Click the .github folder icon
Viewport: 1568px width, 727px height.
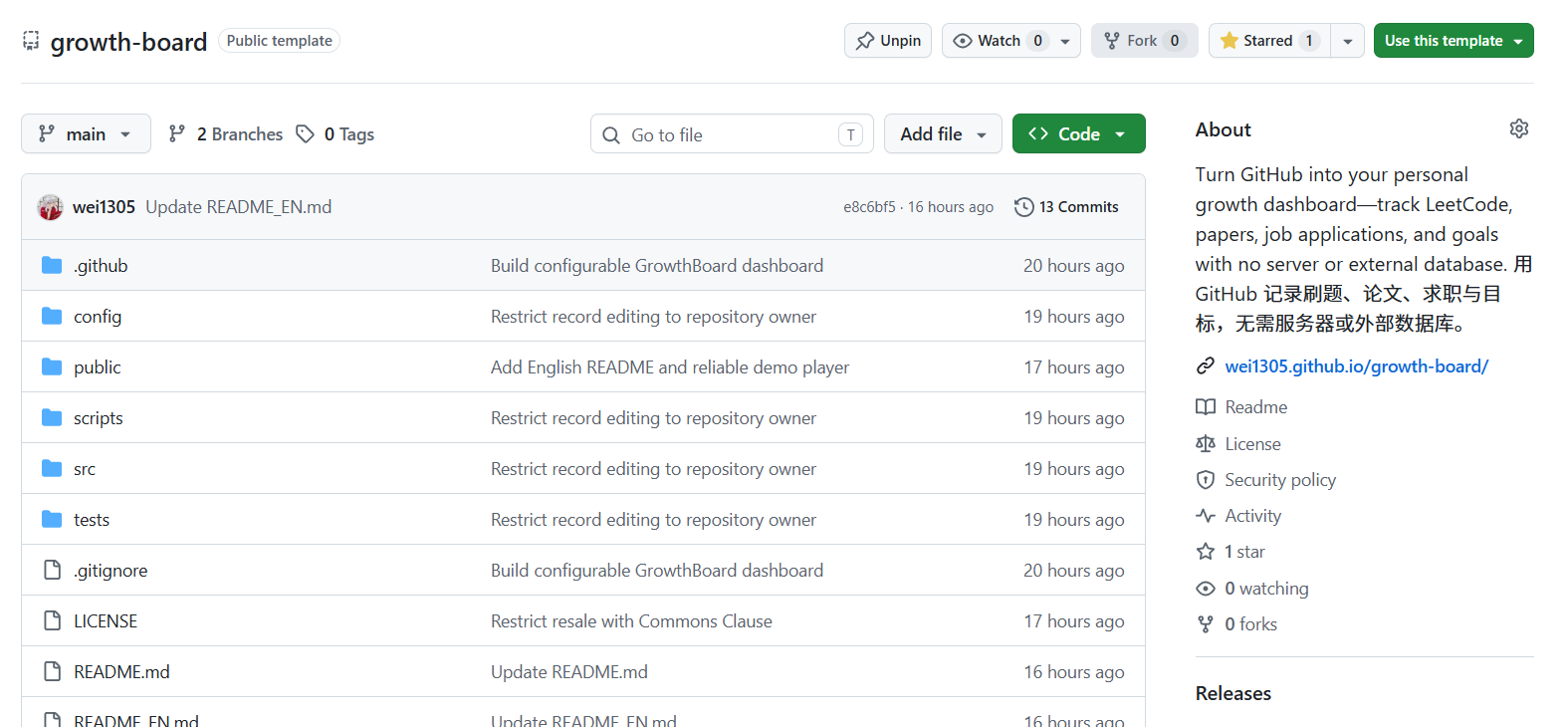coord(52,265)
